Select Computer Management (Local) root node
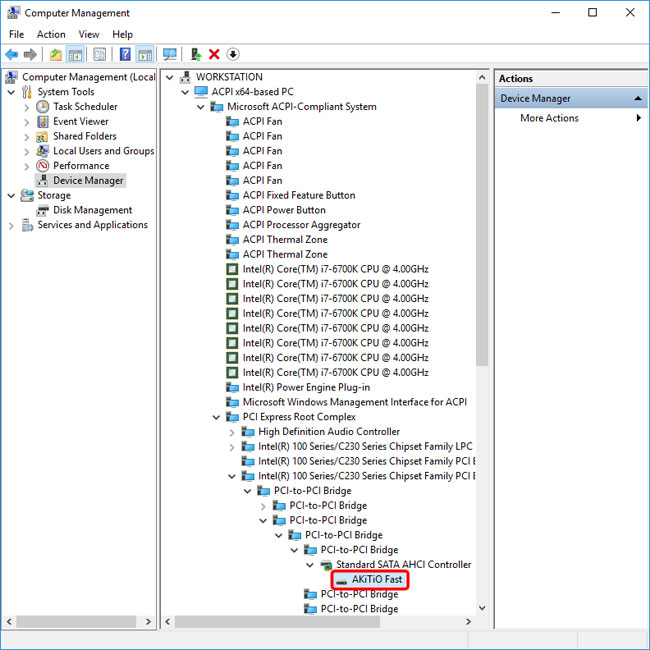This screenshot has width=650, height=650. (x=88, y=77)
